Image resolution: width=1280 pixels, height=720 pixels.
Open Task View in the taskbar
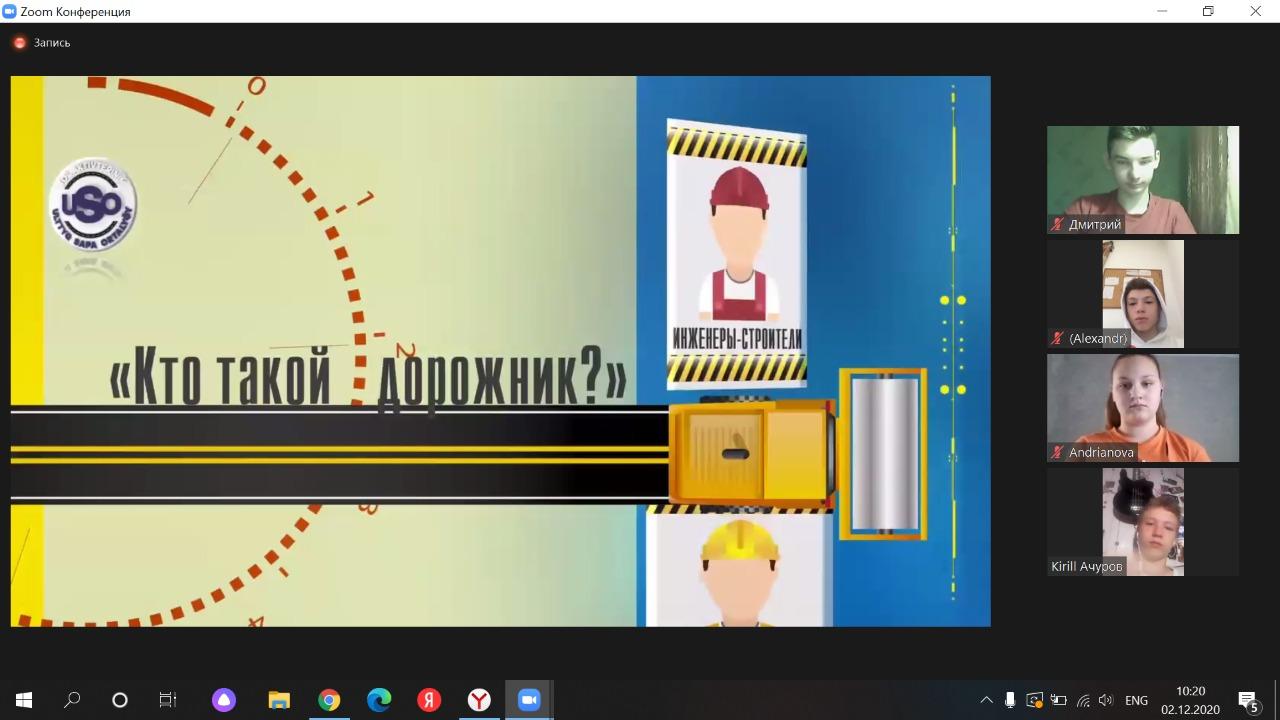[x=168, y=700]
